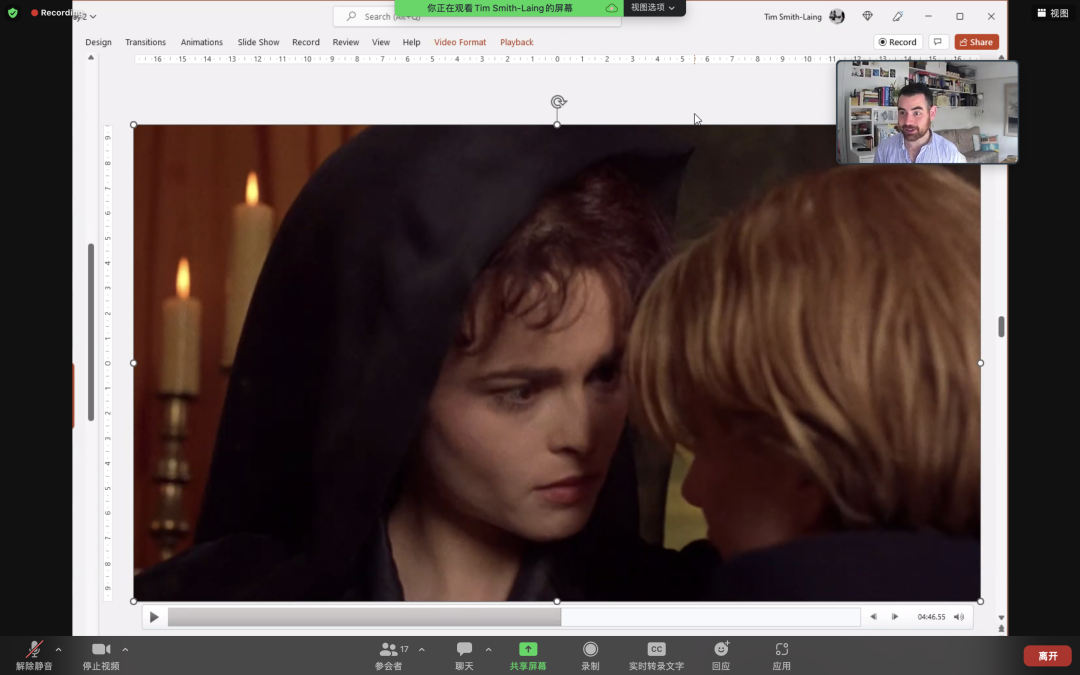Click the right editing area scrollbar thumb
Screen dimensions: 1080x675
[1001, 326]
